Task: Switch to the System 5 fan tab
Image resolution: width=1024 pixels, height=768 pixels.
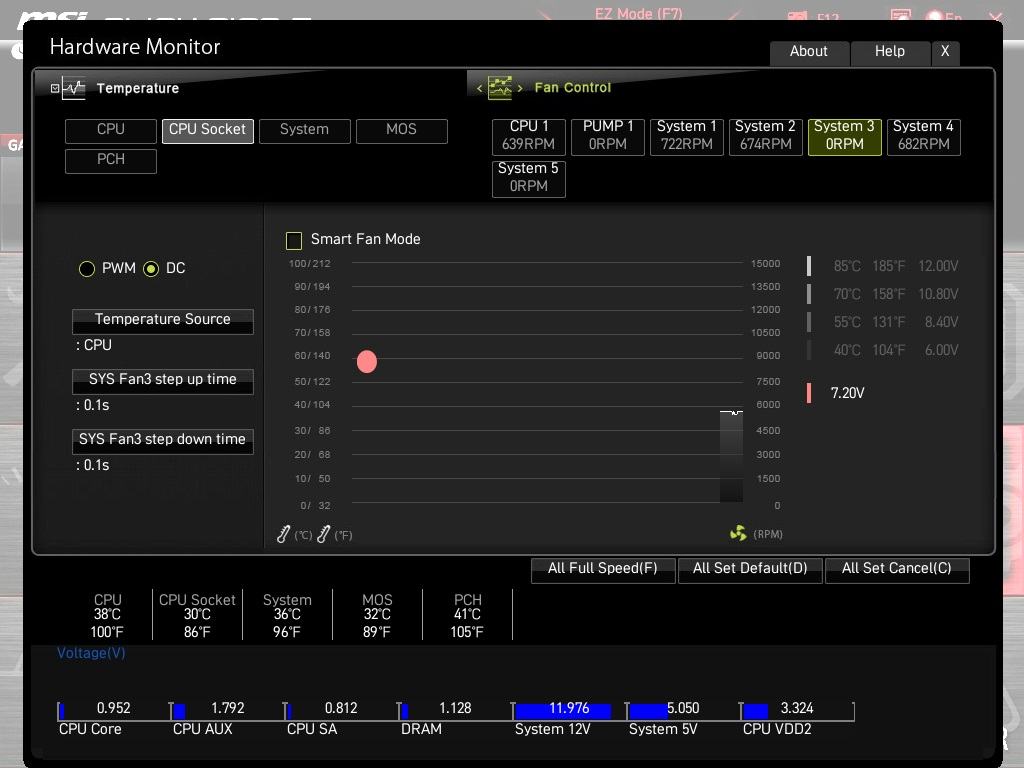Action: click(529, 178)
